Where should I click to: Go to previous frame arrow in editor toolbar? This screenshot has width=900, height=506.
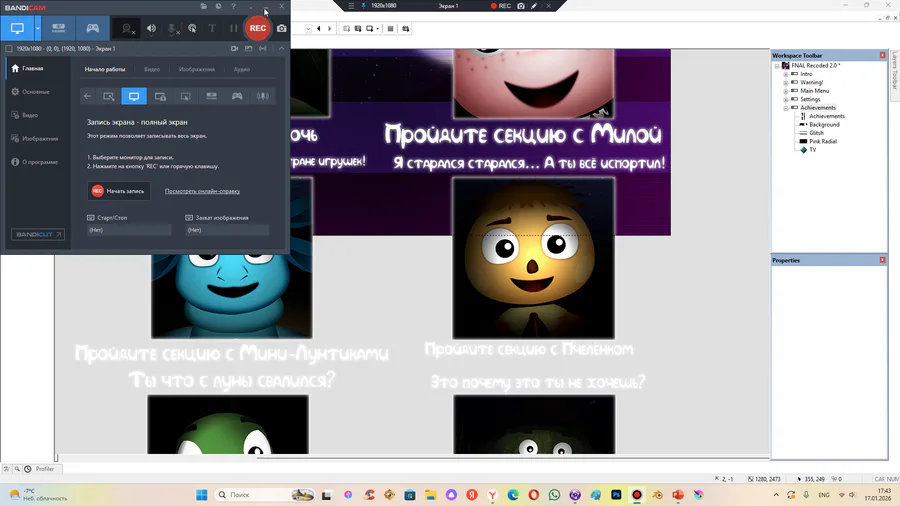tap(319, 28)
